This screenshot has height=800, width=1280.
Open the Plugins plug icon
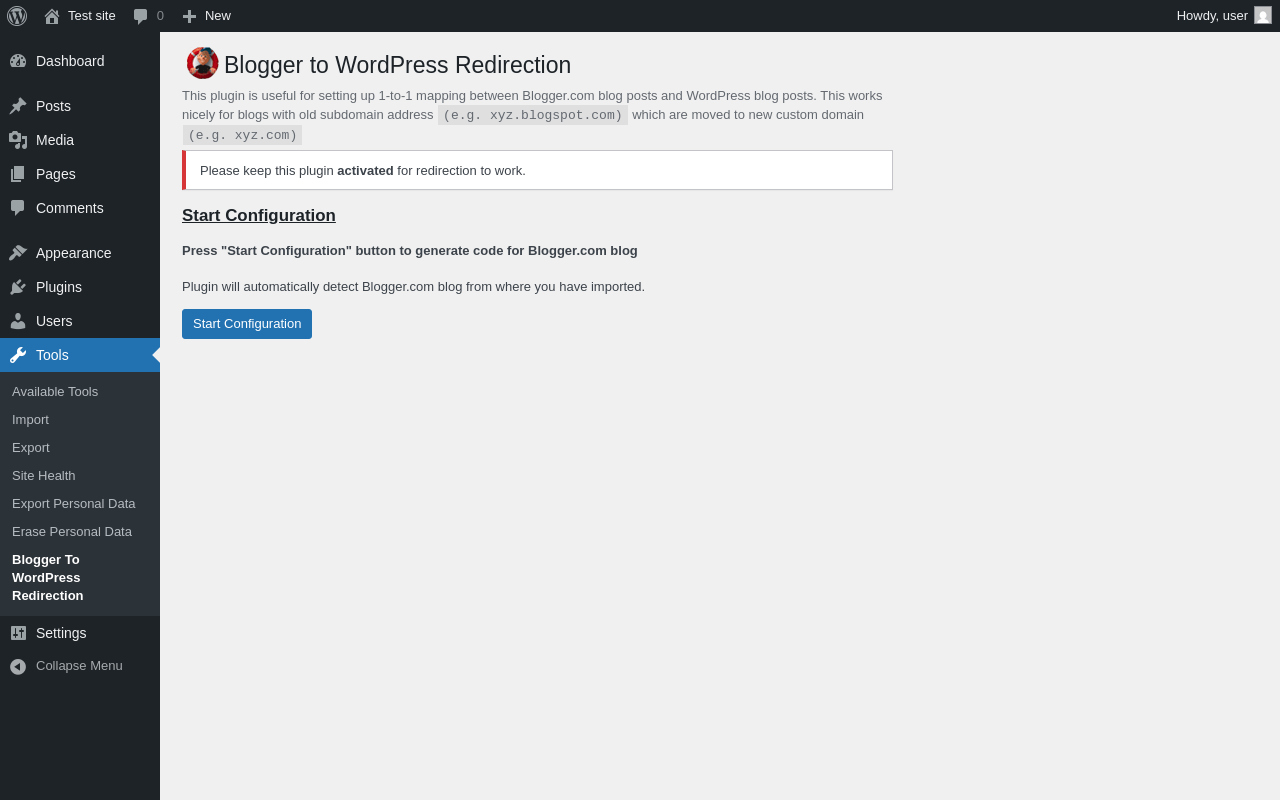18,287
